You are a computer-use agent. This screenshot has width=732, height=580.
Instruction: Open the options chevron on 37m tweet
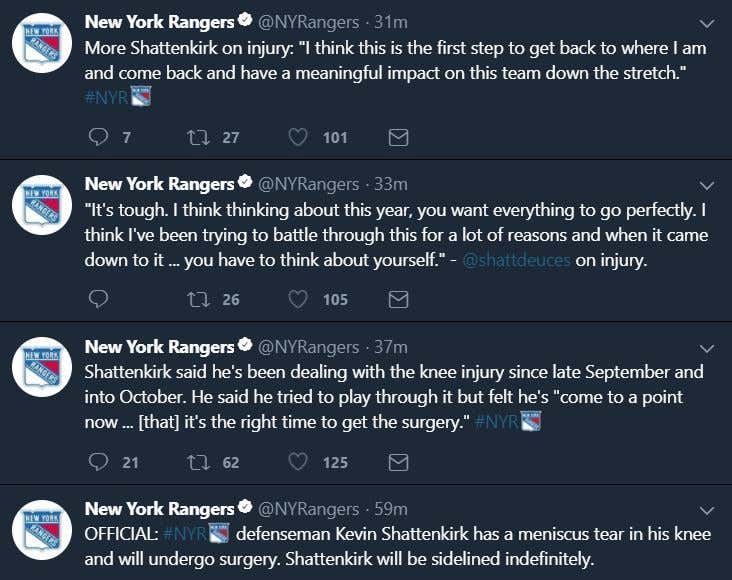707,348
